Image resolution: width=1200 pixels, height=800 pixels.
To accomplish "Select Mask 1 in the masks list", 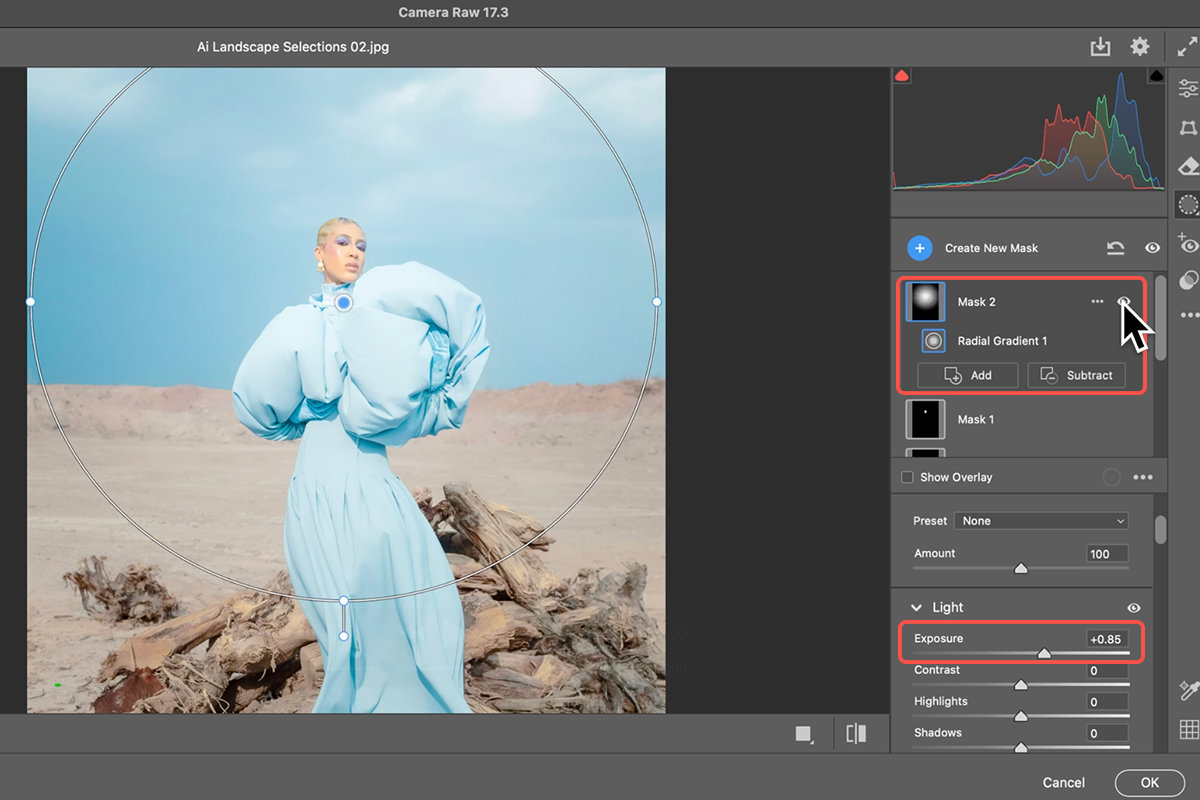I will [x=975, y=419].
